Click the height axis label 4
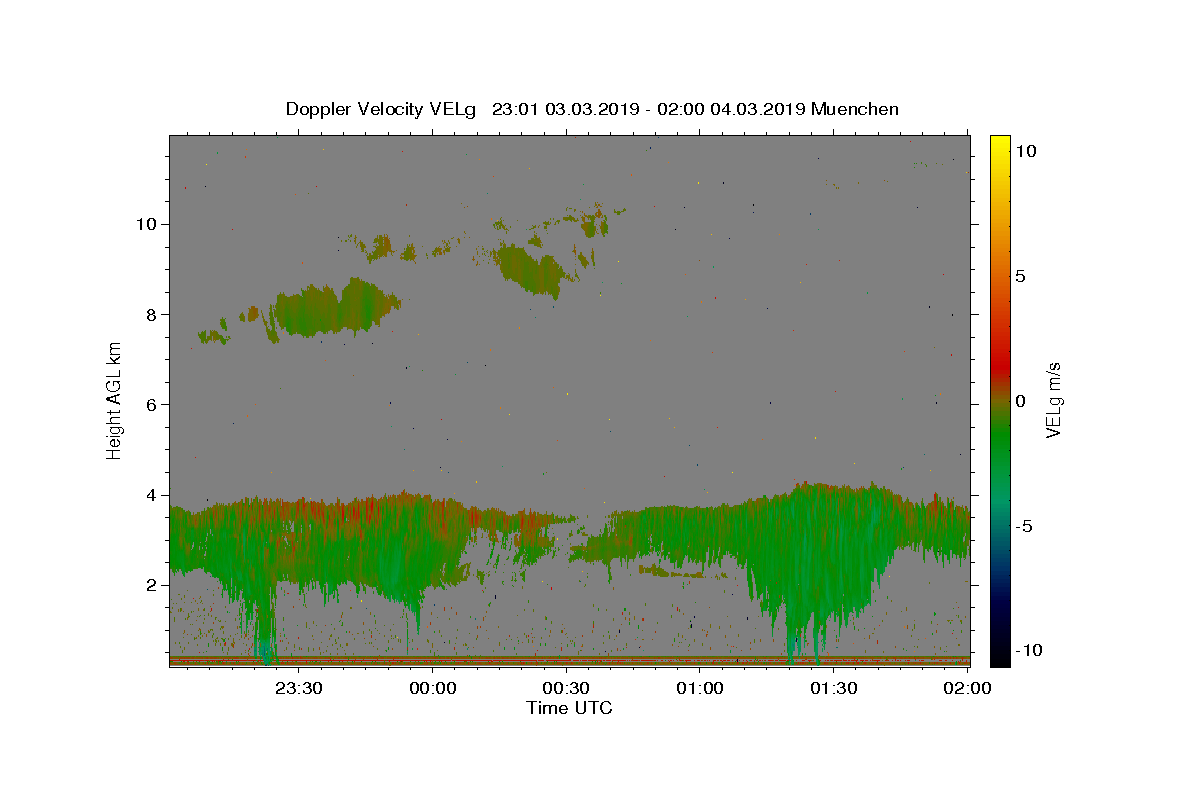Viewport: 1200px width, 800px height. tap(152, 495)
